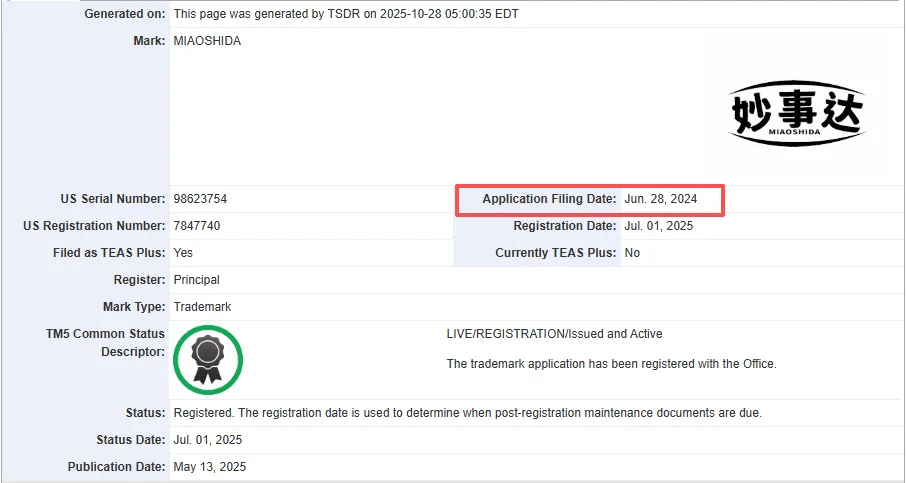Click the US Serial Number label
Screen dimensions: 906x483
point(113,200)
